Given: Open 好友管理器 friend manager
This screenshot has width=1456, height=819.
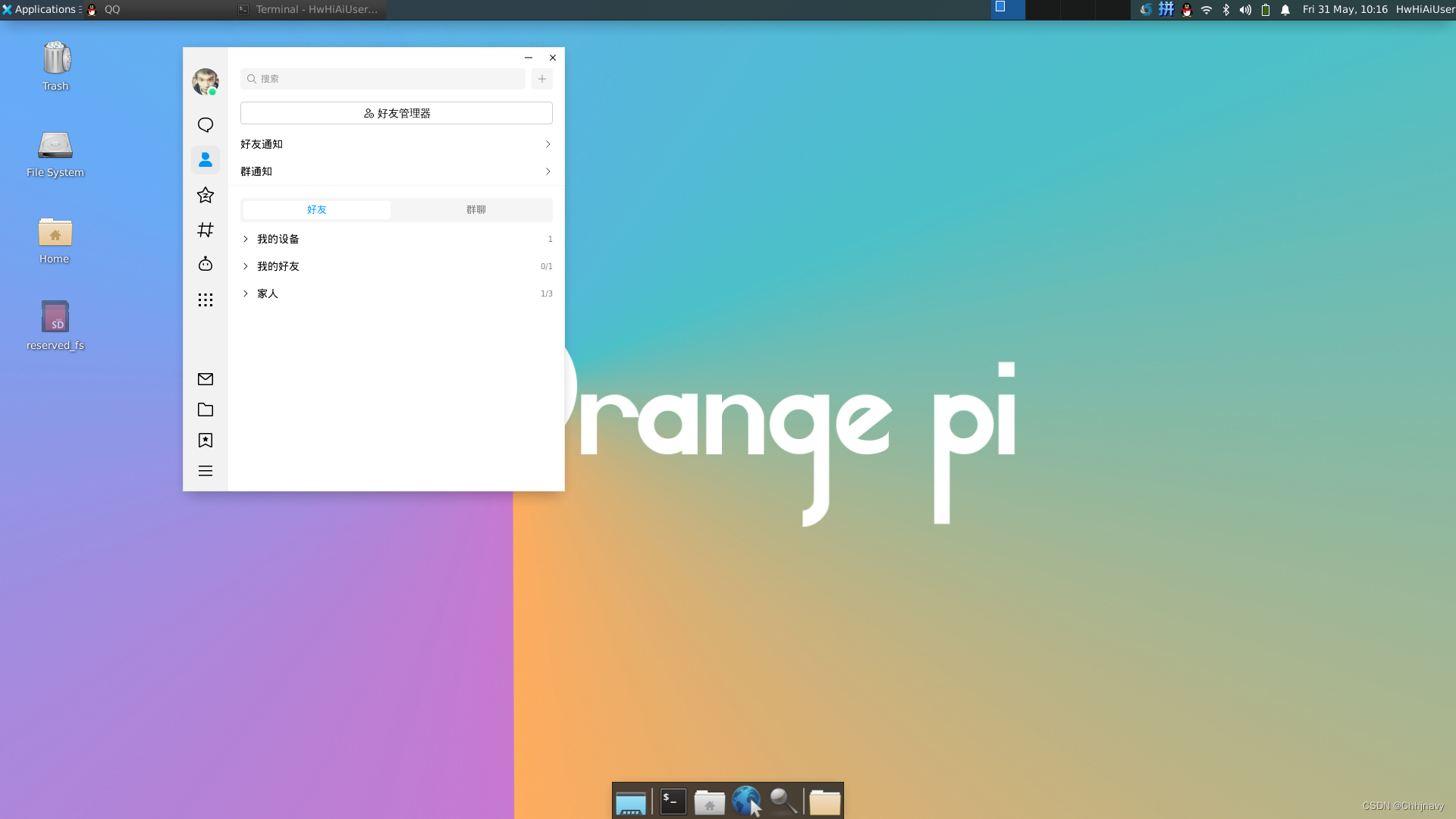Looking at the screenshot, I should [397, 113].
